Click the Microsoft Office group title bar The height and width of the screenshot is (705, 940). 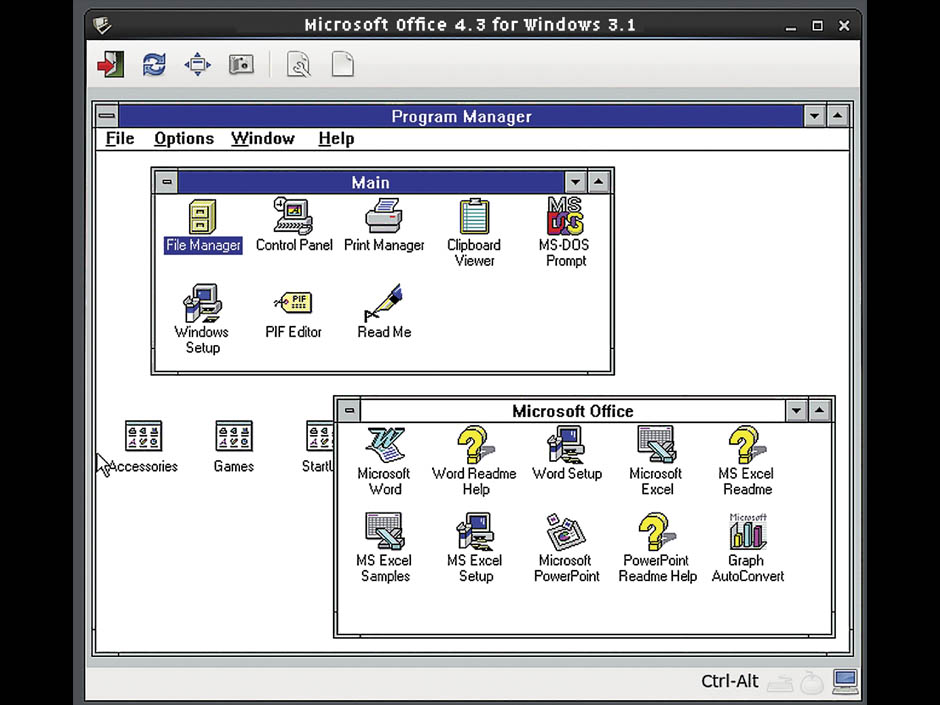pos(573,411)
